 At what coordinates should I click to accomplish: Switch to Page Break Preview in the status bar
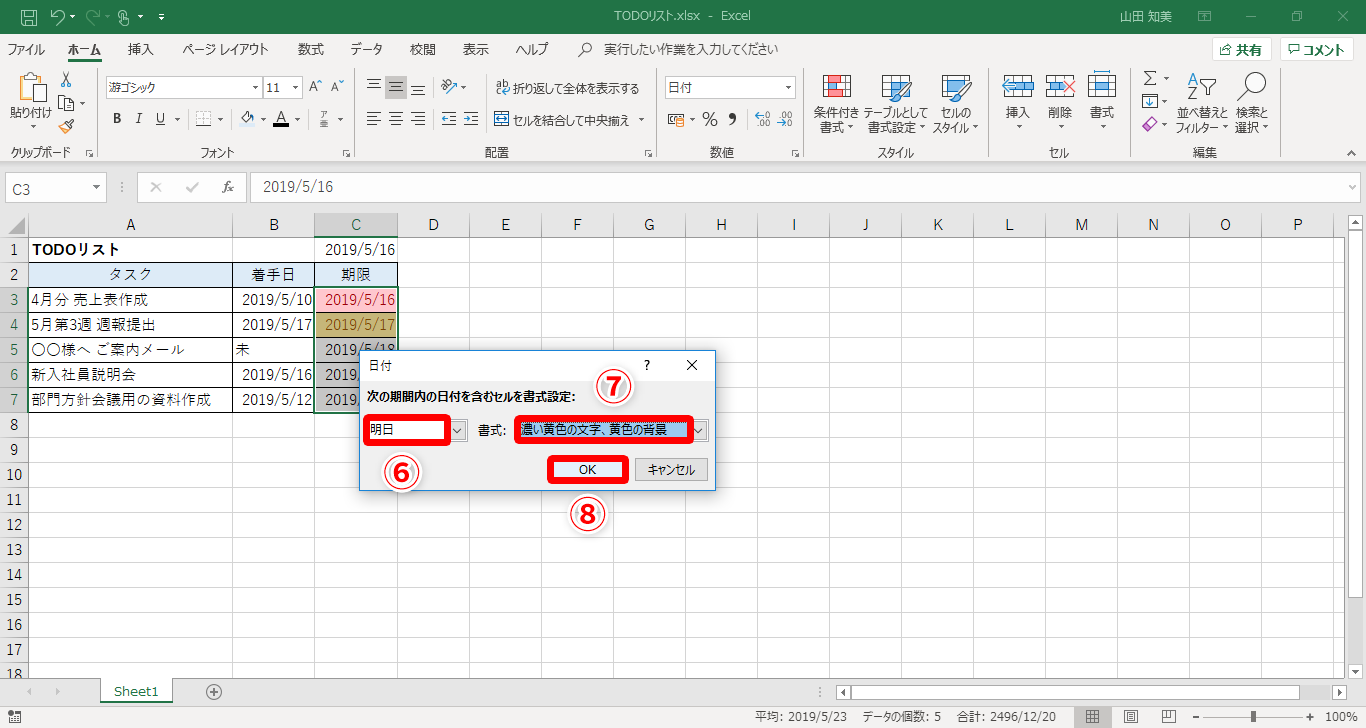[1167, 716]
